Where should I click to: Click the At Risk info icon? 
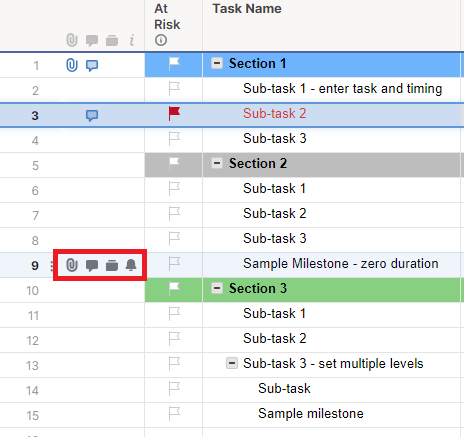pos(161,40)
